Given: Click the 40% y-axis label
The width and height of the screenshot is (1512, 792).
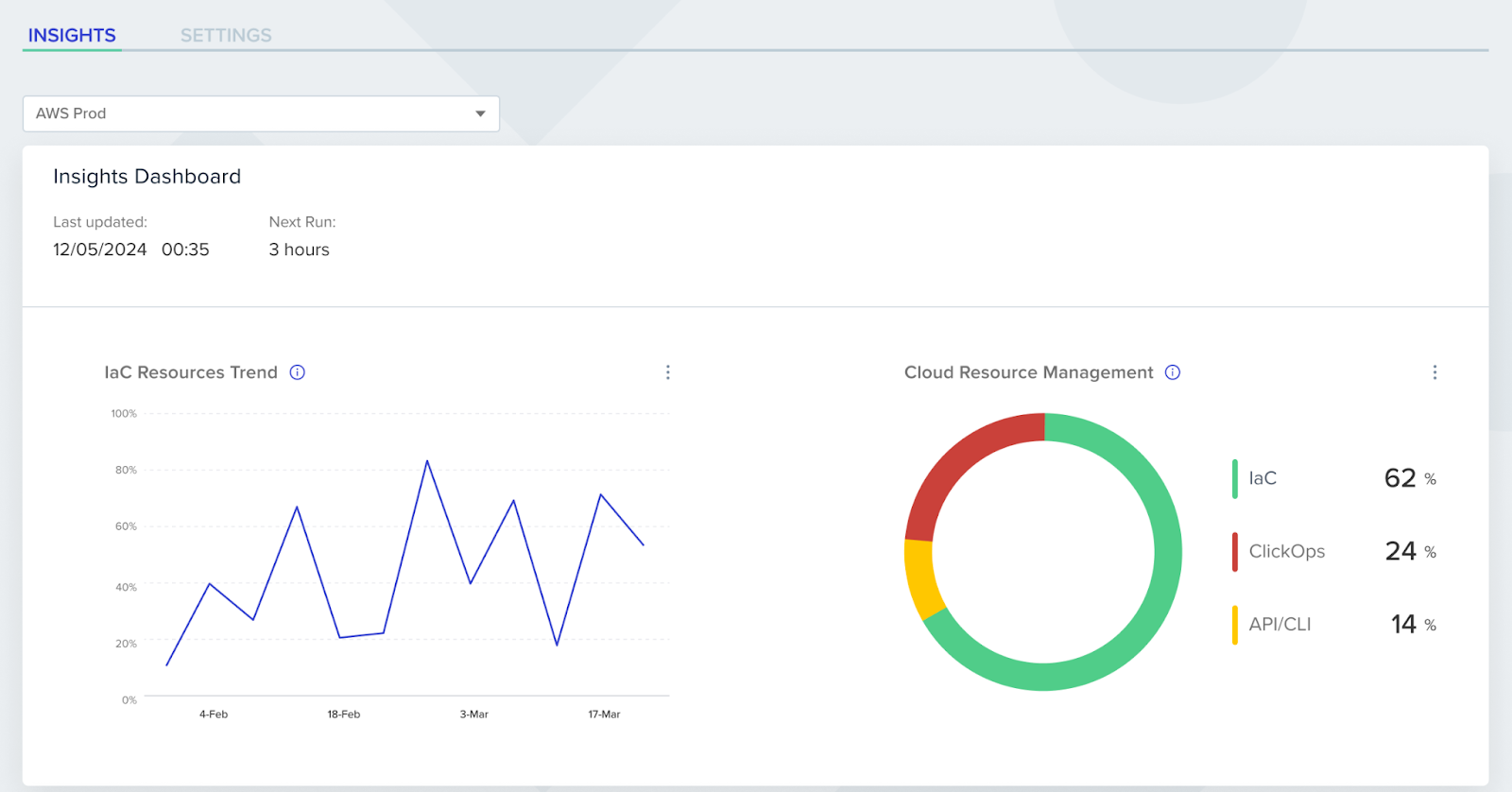Looking at the screenshot, I should coord(127,587).
